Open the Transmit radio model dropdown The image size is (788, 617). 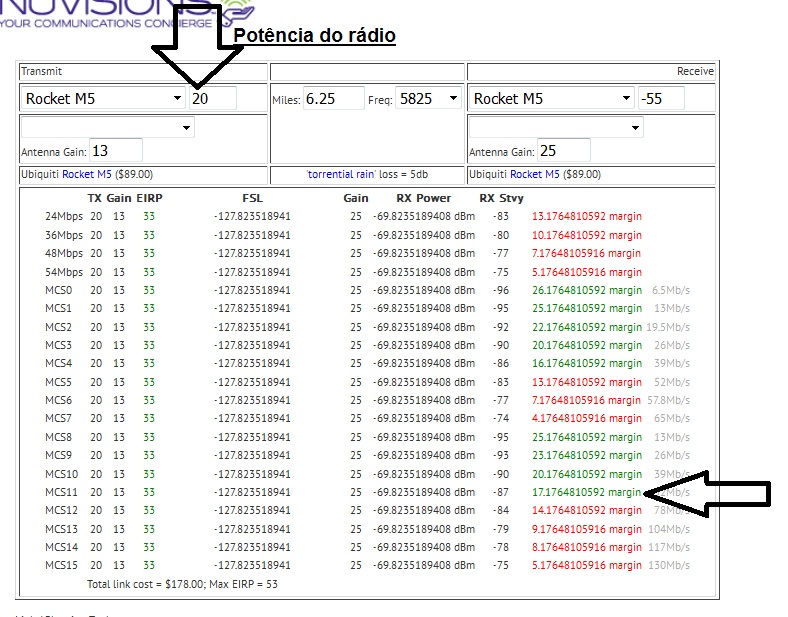(103, 98)
